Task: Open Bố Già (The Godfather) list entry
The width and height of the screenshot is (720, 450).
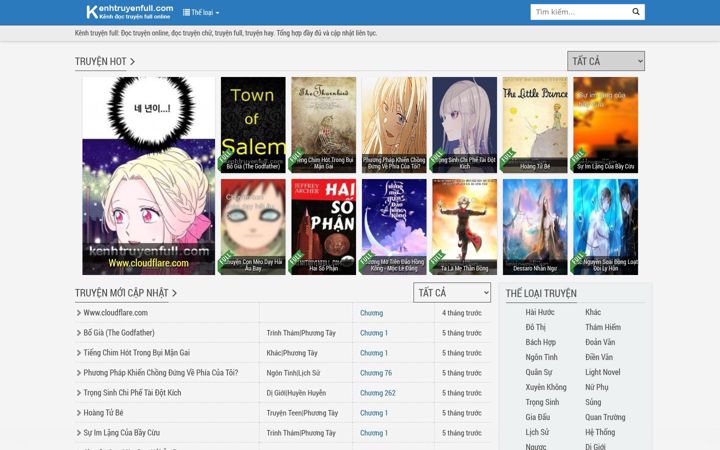Action: (x=118, y=332)
